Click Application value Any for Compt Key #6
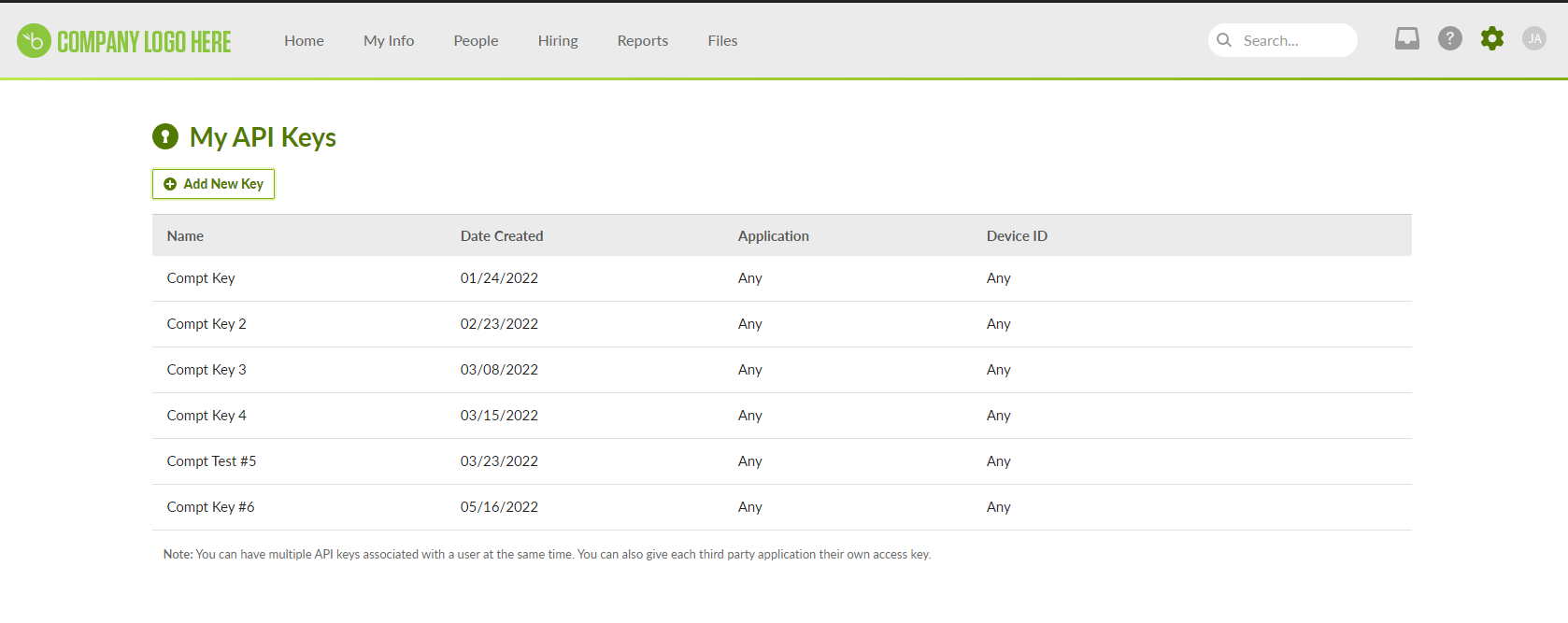The height and width of the screenshot is (623, 1568). 749,507
